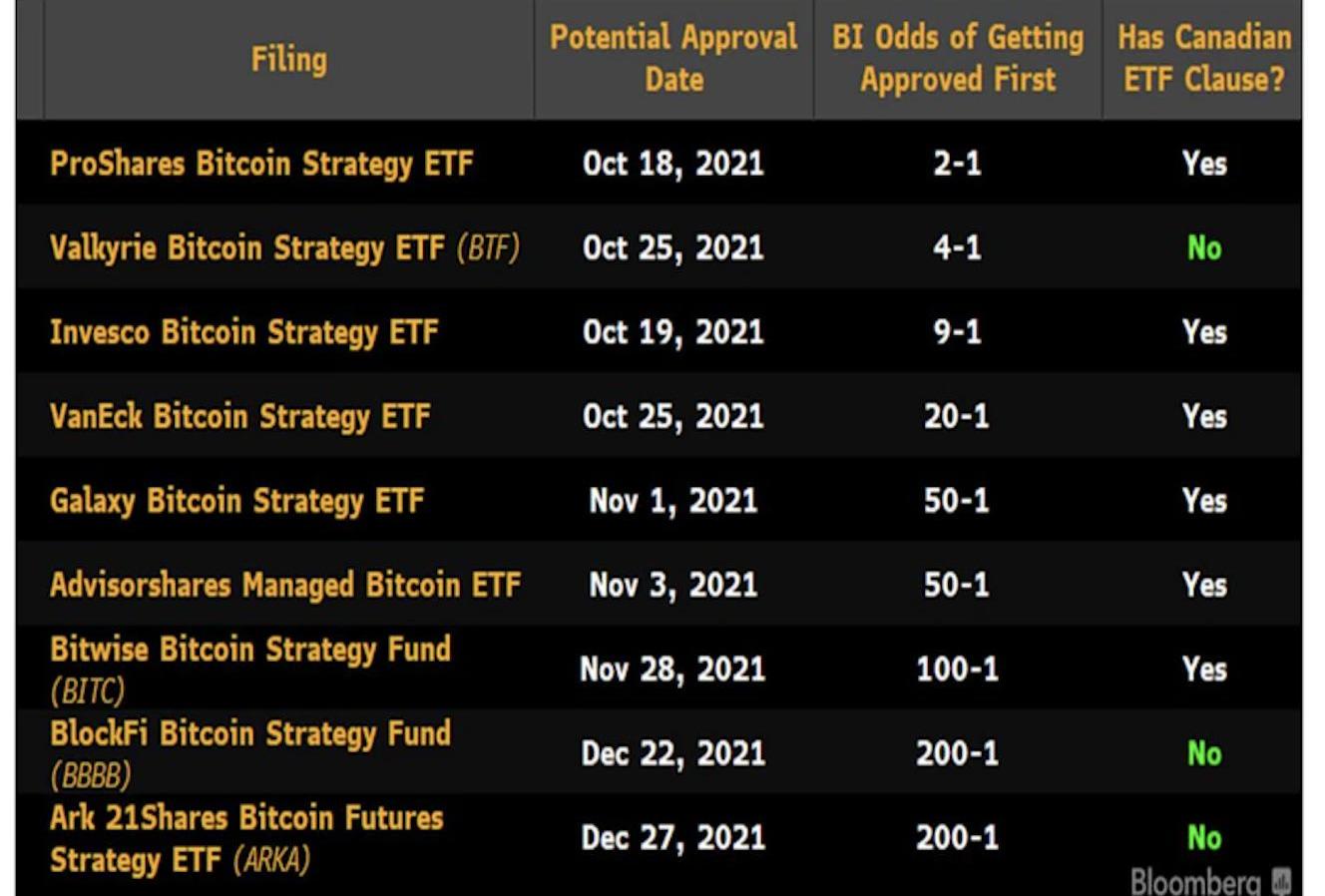Open Galaxy Bitcoin Strategy ETF filing
The width and height of the screenshot is (1325, 896).
(237, 500)
